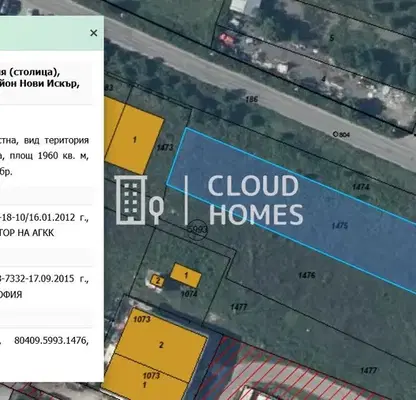Screen dimensions: 416x400
Task: Click the text 'вид територия'
Action: (x=56, y=140)
